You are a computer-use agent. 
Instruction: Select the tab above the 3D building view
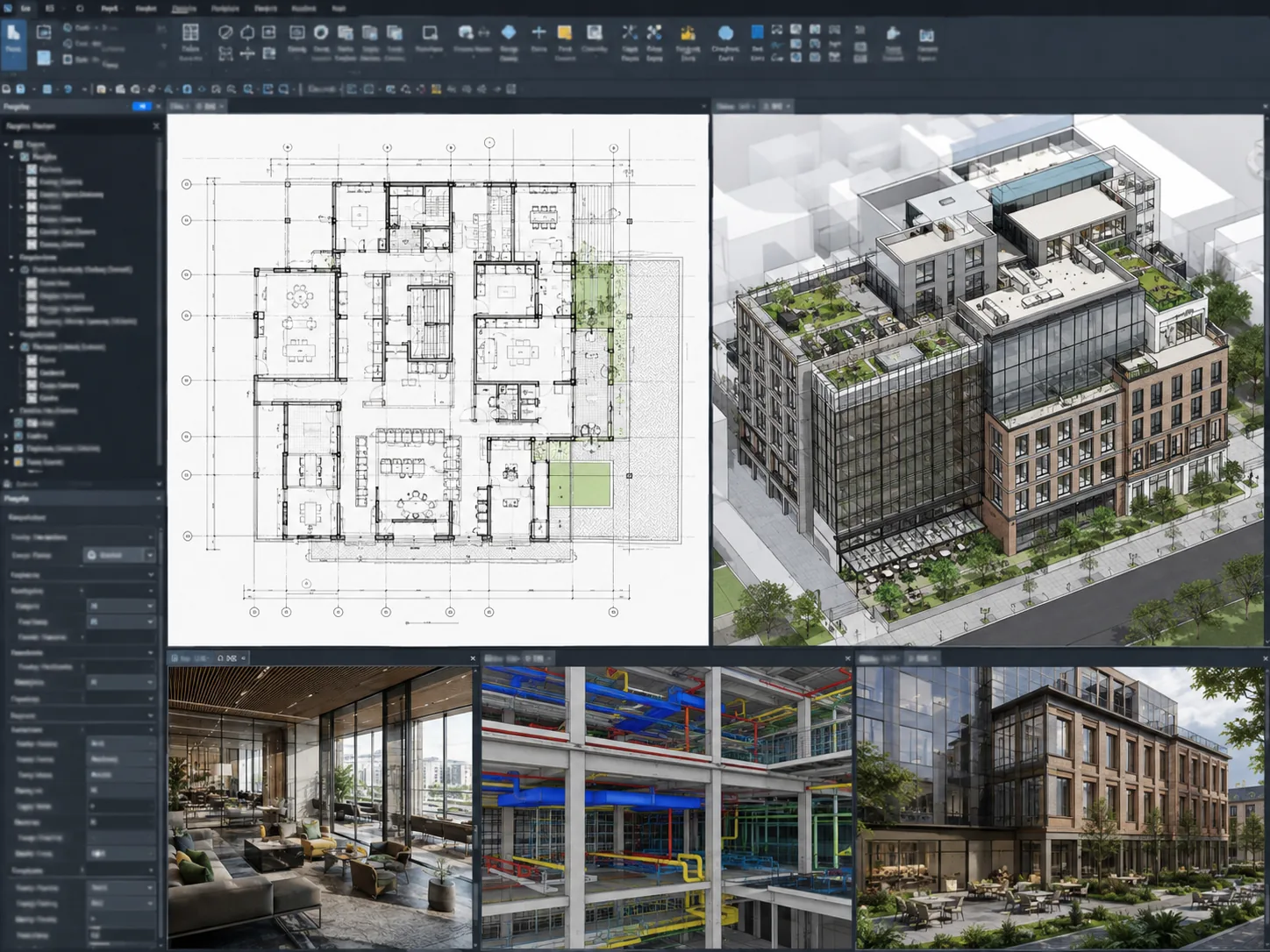coord(753,106)
